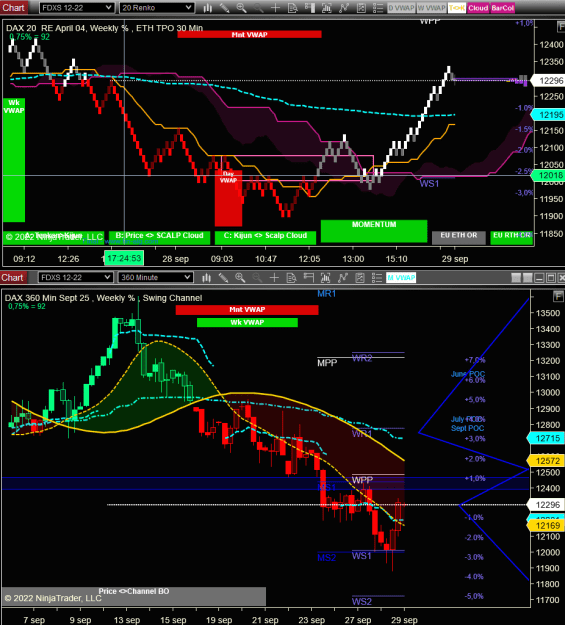Open bar type icon in top chart toolbar
This screenshot has height=625, width=565.
point(207,8)
